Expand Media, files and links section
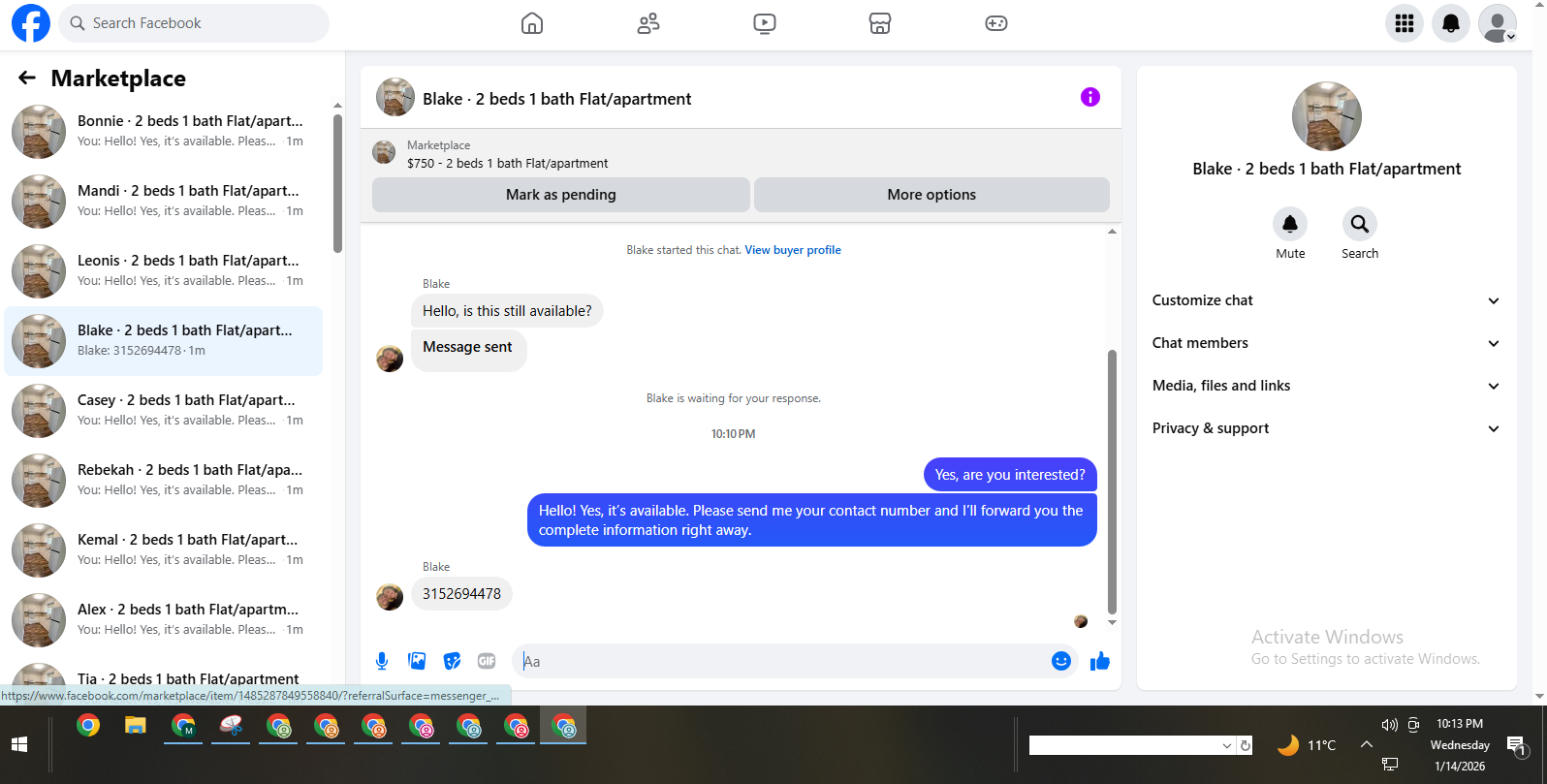This screenshot has height=784, width=1547. click(x=1326, y=386)
